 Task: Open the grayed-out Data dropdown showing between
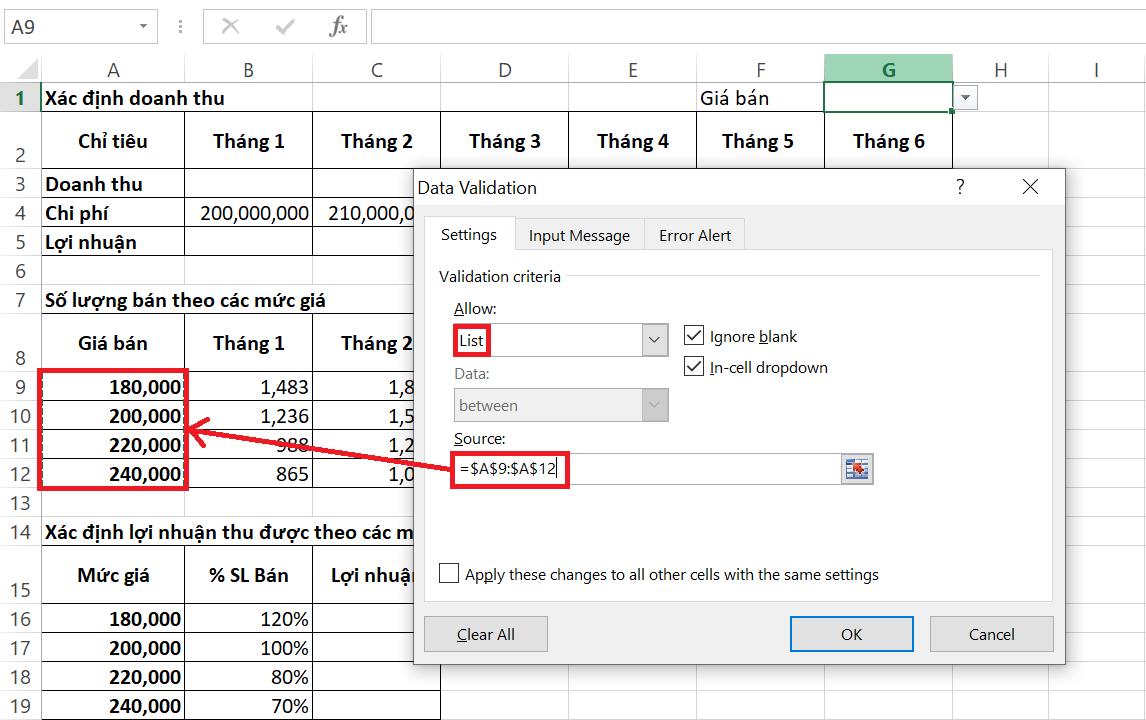click(655, 405)
